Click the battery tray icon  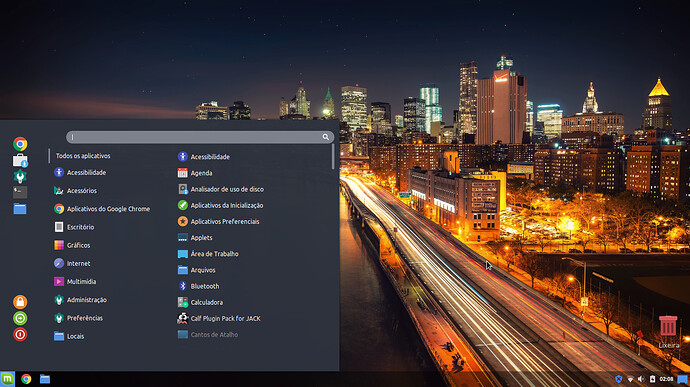[653, 379]
